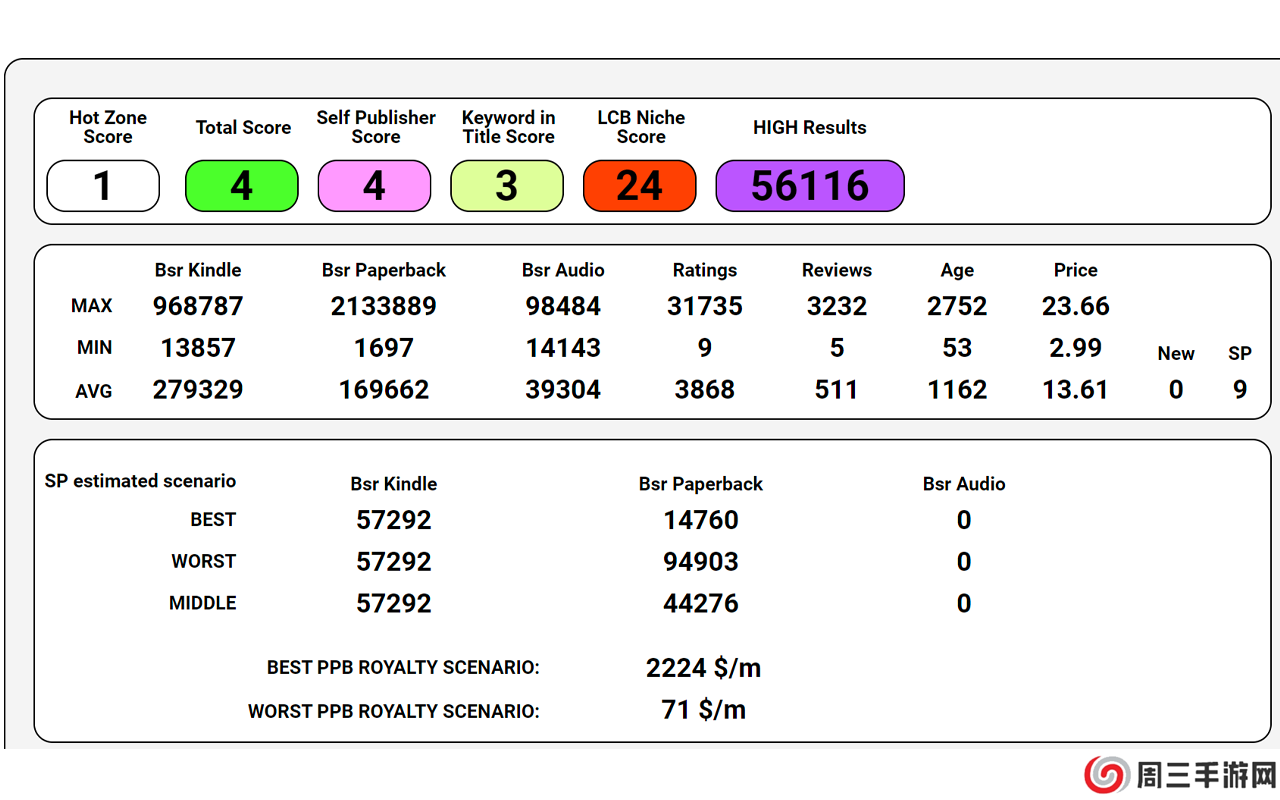
Task: Select the MAX Bsr Kindle value 968787
Action: pos(198,306)
